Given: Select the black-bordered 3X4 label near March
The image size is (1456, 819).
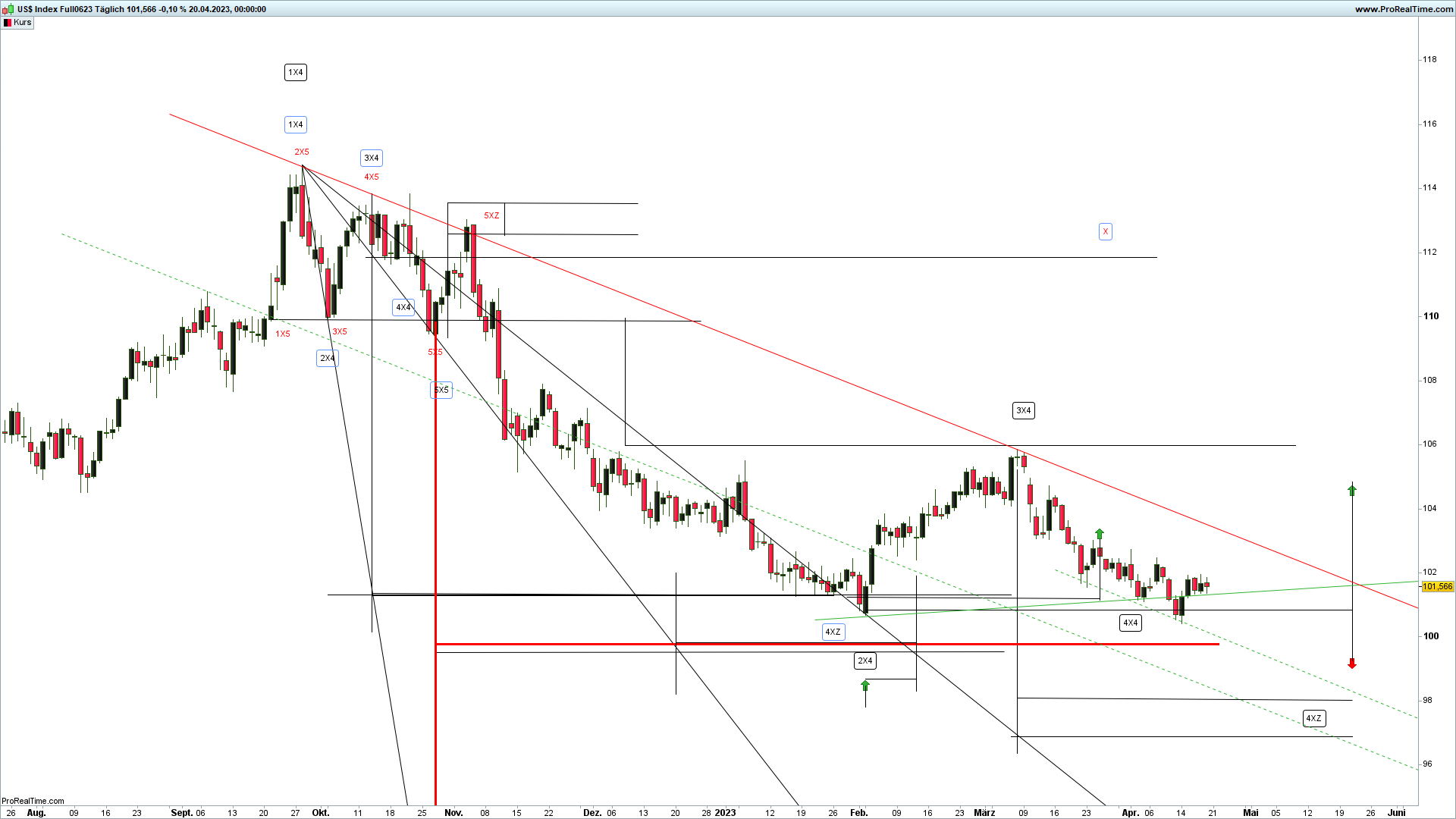Looking at the screenshot, I should coord(1024,411).
